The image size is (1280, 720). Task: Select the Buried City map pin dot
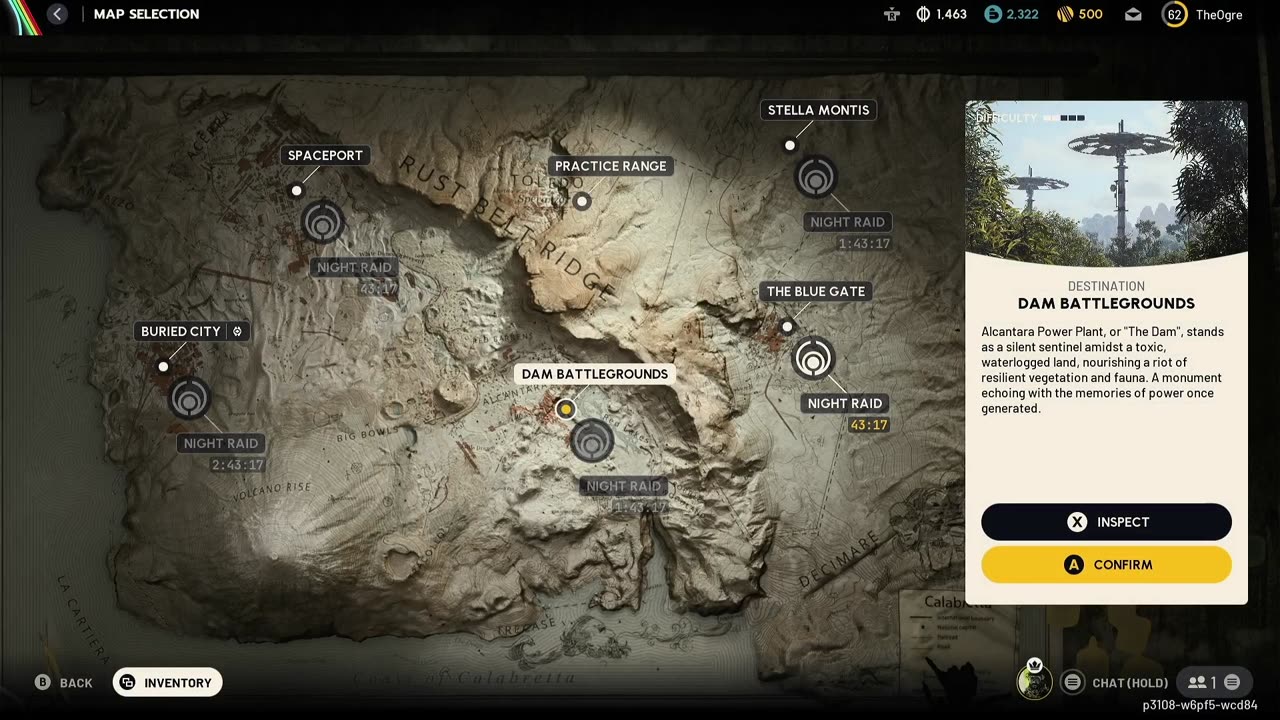[163, 367]
